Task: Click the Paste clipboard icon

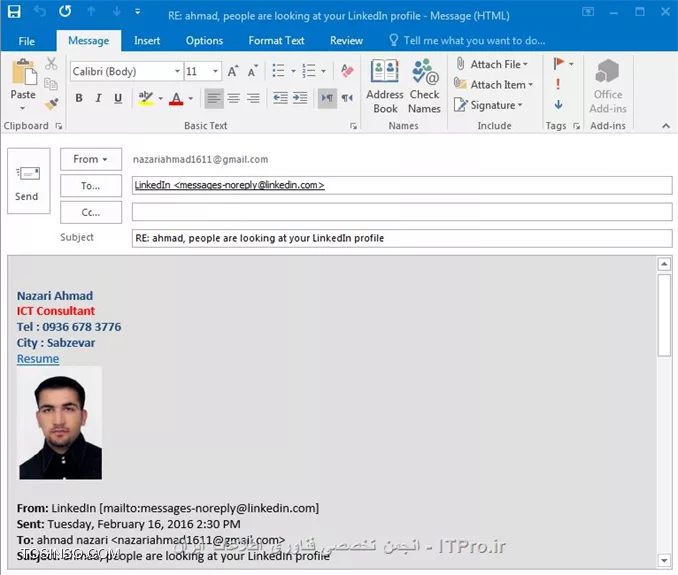Action: 23,72
